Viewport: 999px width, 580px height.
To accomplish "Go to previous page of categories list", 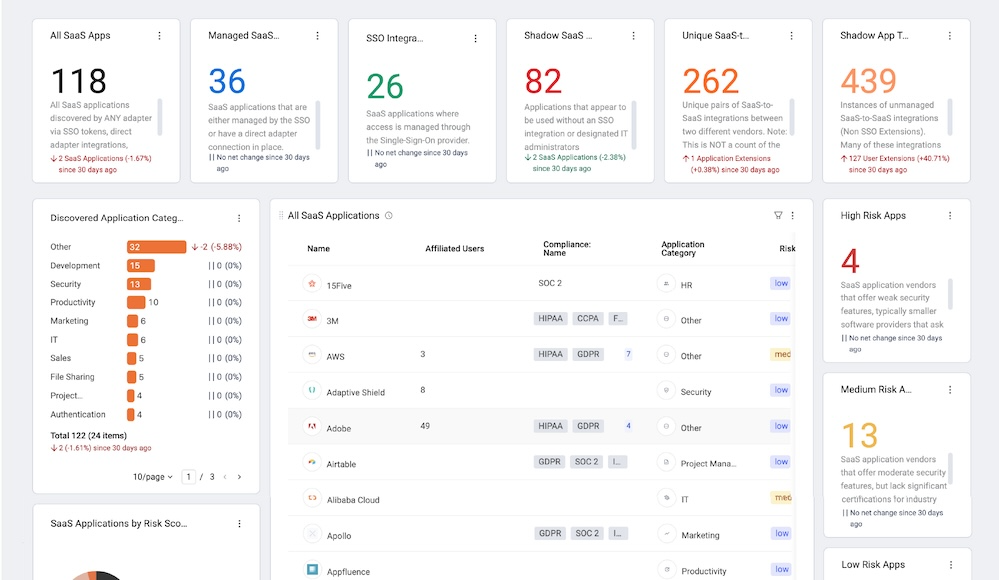I will (x=225, y=477).
